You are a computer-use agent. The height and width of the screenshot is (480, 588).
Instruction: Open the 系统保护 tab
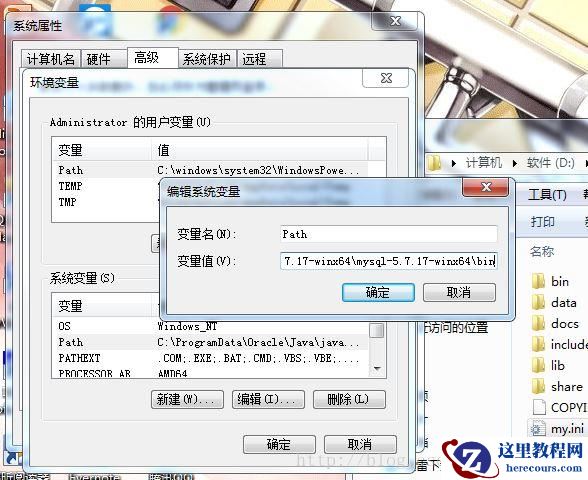click(207, 59)
